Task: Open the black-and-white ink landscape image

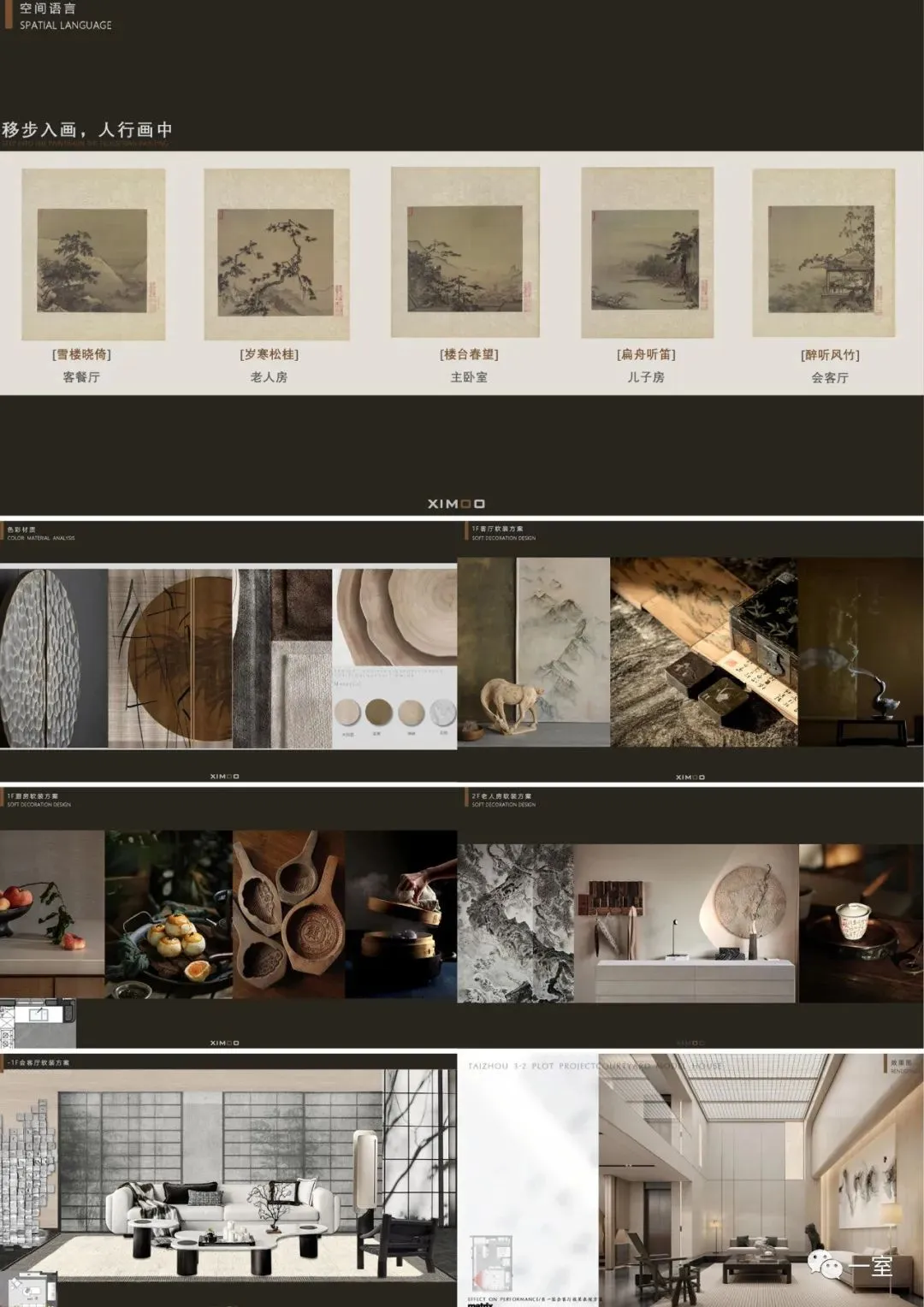Action: pos(515,923)
